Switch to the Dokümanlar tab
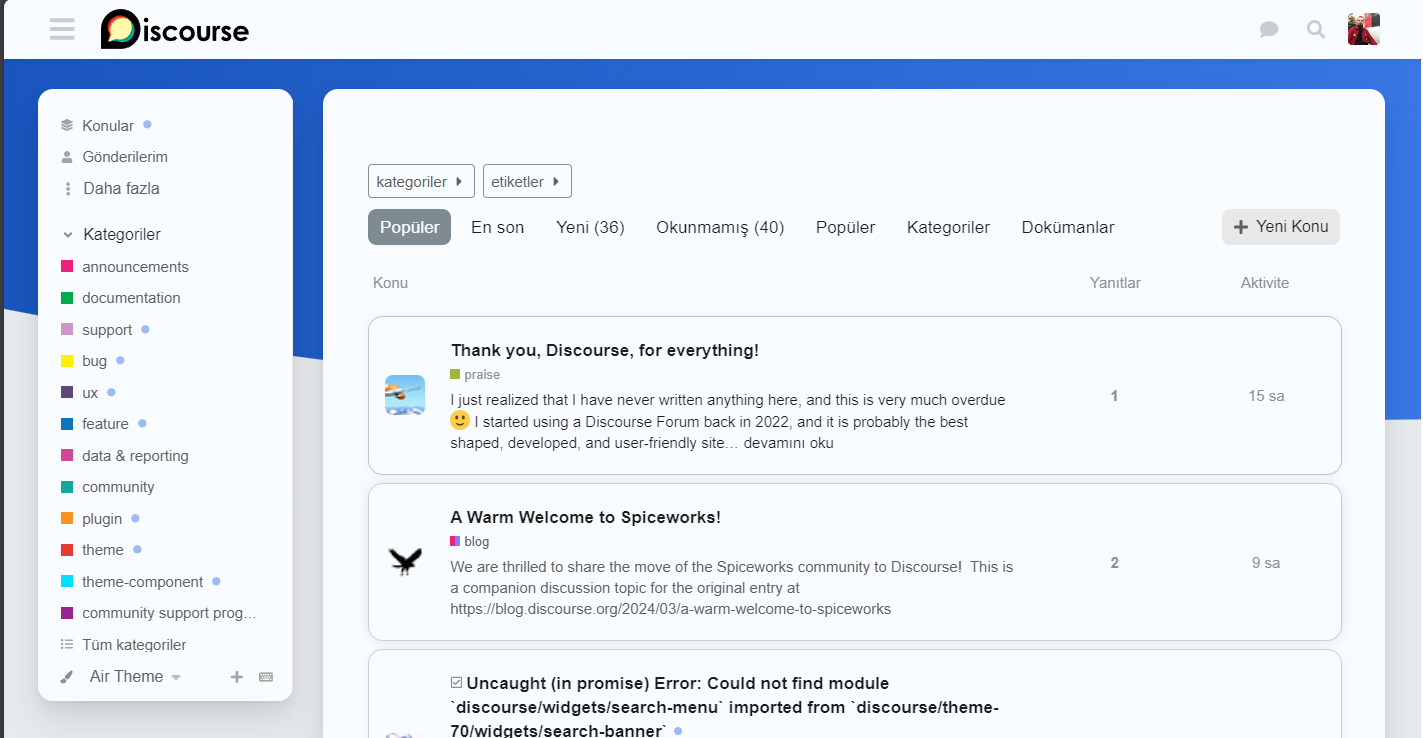Image resolution: width=1423 pixels, height=738 pixels. [x=1068, y=227]
